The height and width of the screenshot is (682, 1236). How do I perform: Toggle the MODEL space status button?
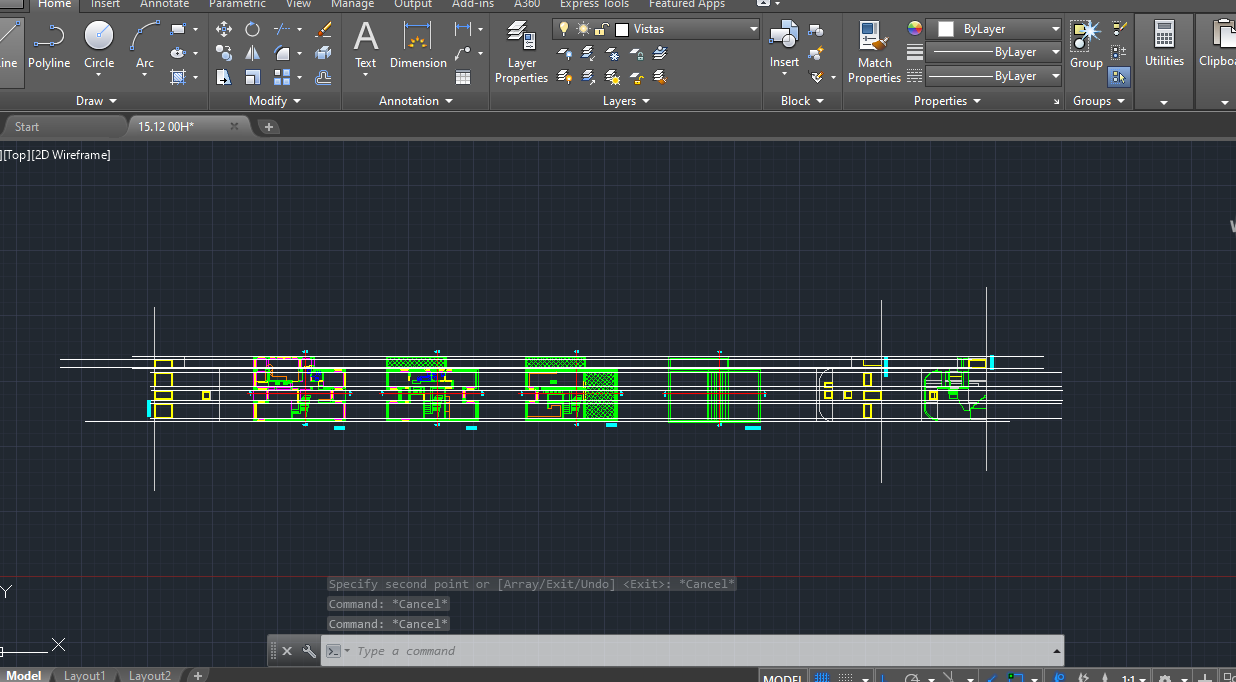782,677
